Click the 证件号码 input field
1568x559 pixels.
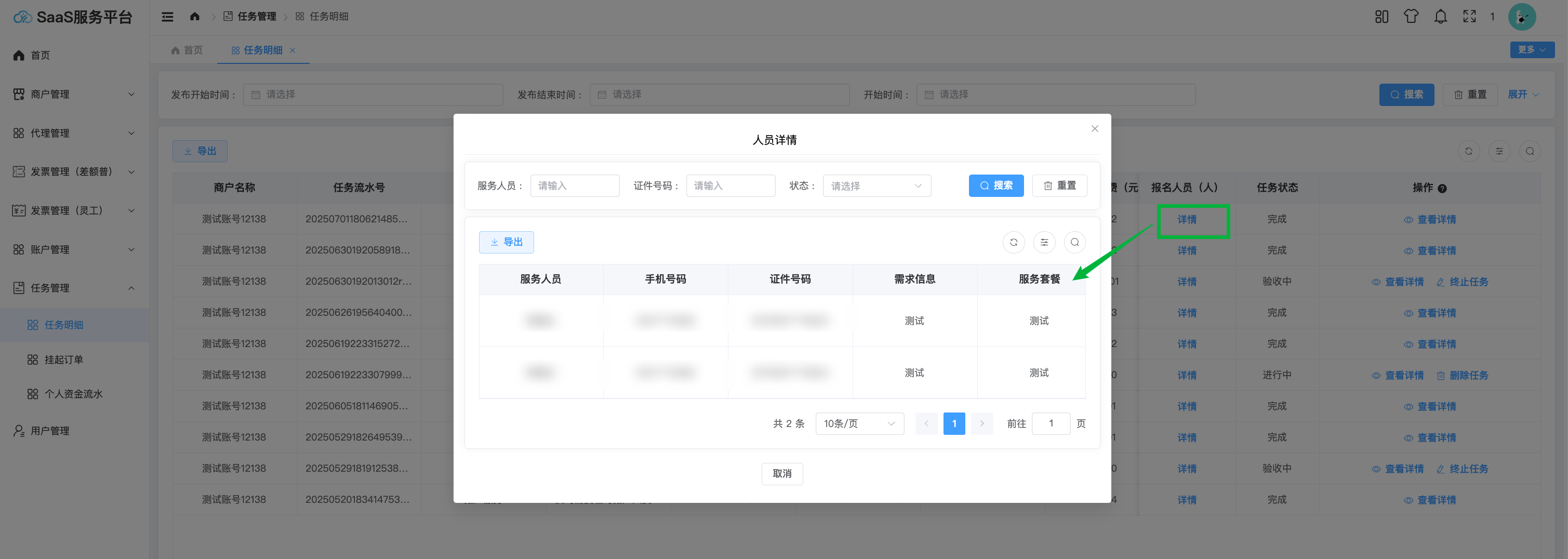730,185
